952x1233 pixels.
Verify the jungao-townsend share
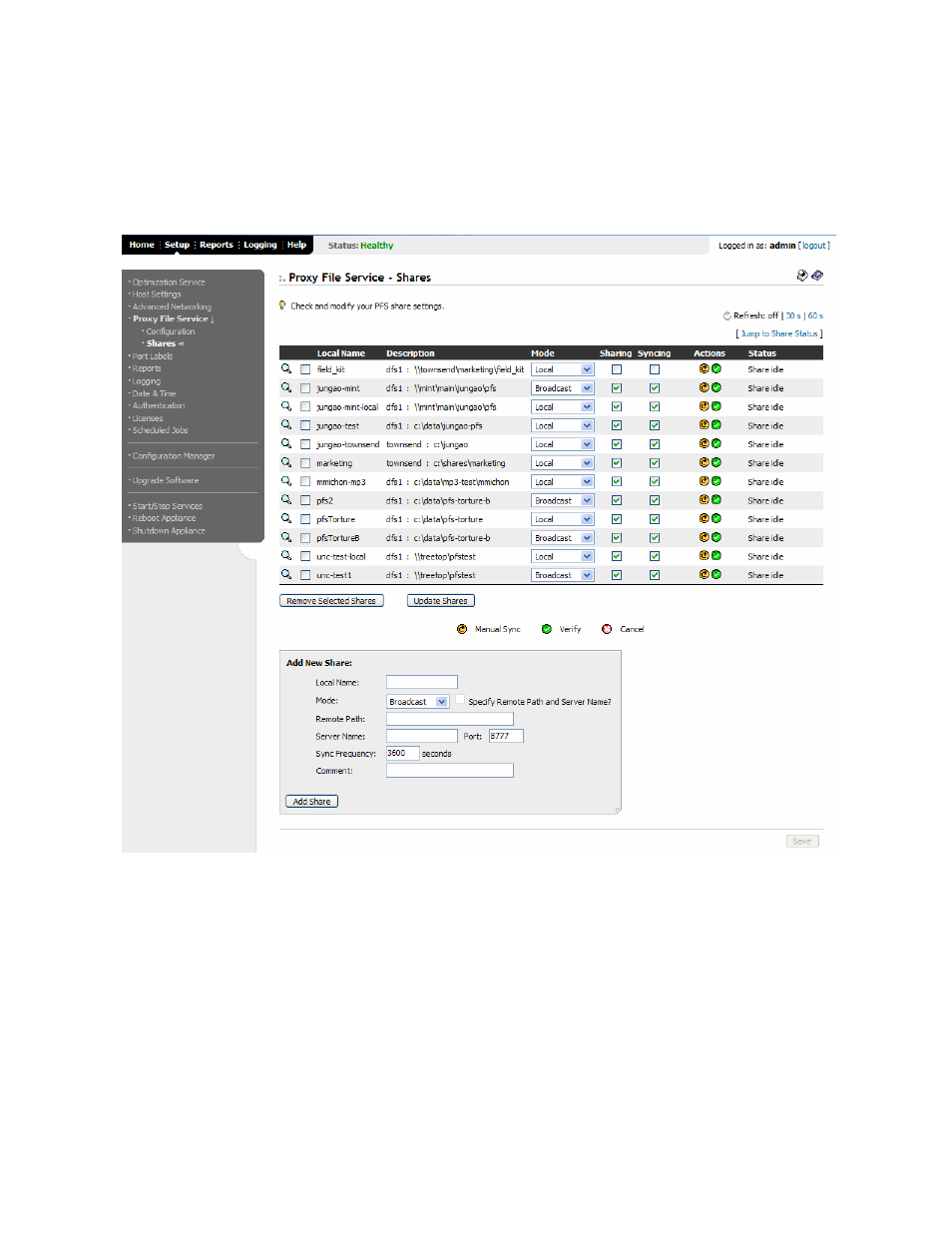click(716, 444)
